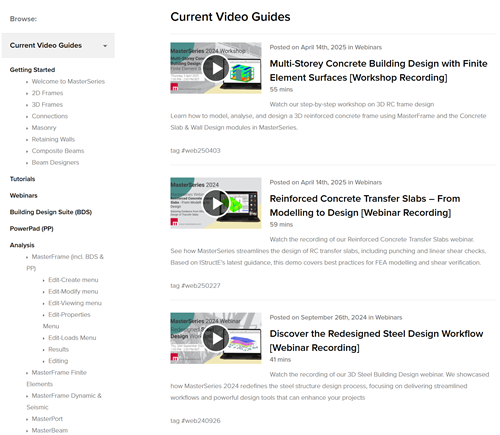500x435 pixels.
Task: Click the 41 mins duration text
Action: tap(280, 360)
